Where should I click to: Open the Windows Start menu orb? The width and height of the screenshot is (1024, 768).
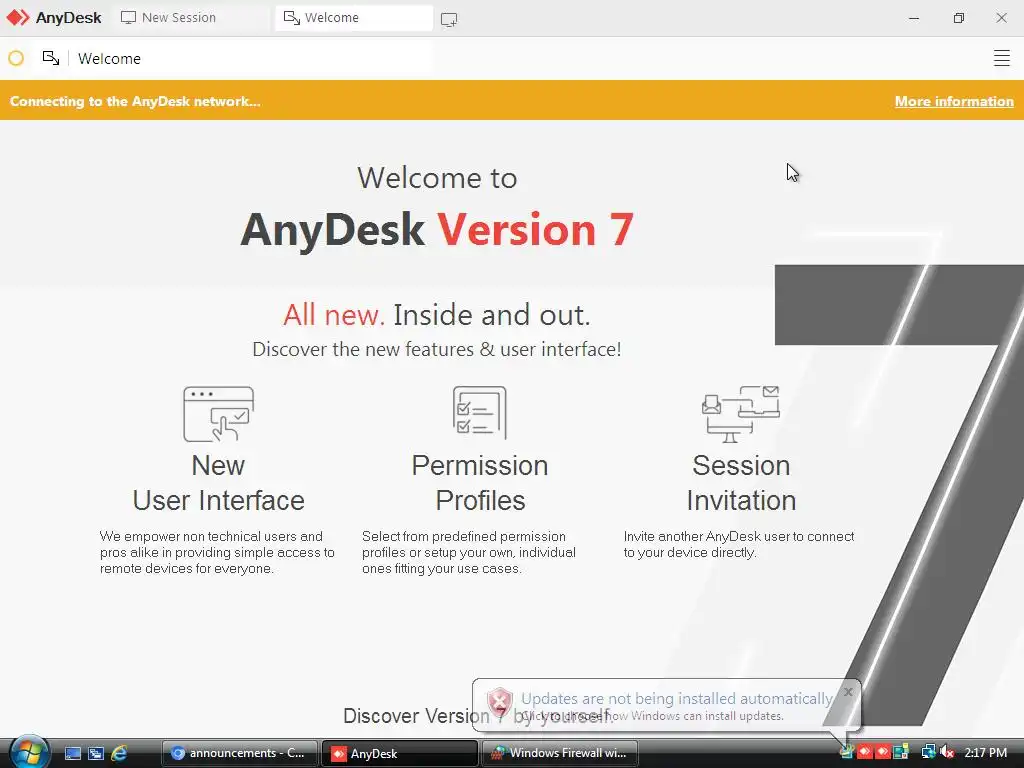28,752
